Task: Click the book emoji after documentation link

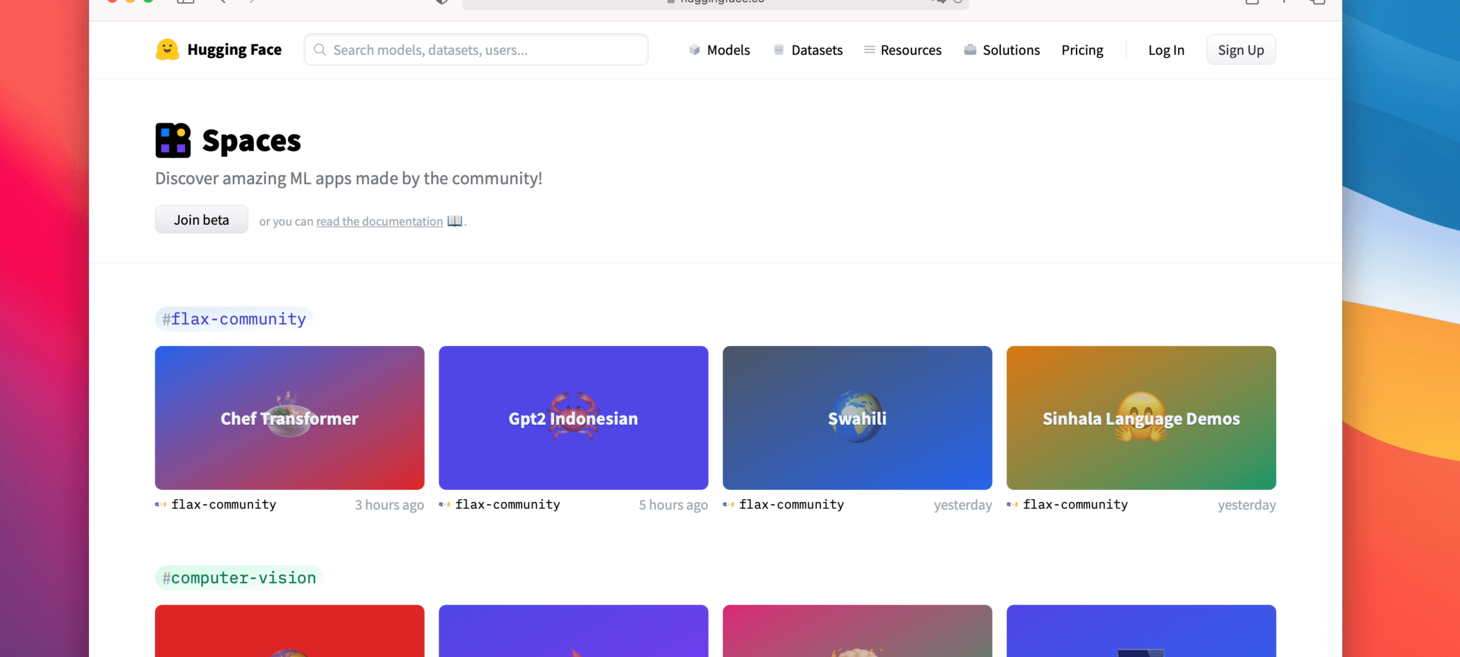Action: tap(454, 221)
